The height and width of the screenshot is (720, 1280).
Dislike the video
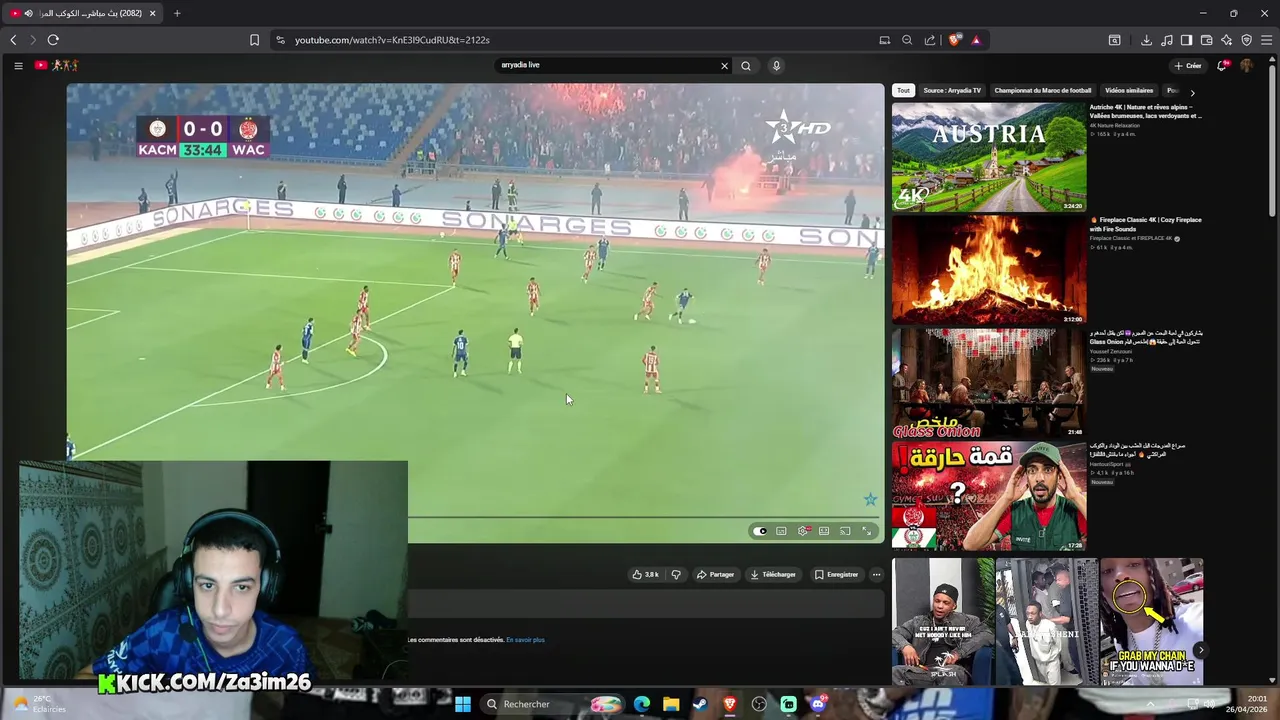coord(676,575)
